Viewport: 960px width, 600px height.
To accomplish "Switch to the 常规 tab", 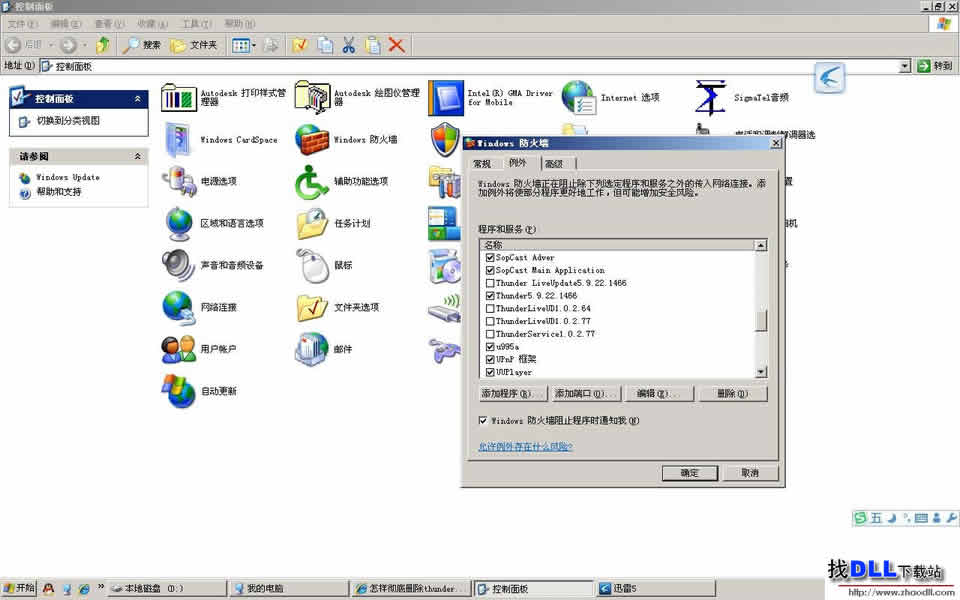I will tap(482, 163).
